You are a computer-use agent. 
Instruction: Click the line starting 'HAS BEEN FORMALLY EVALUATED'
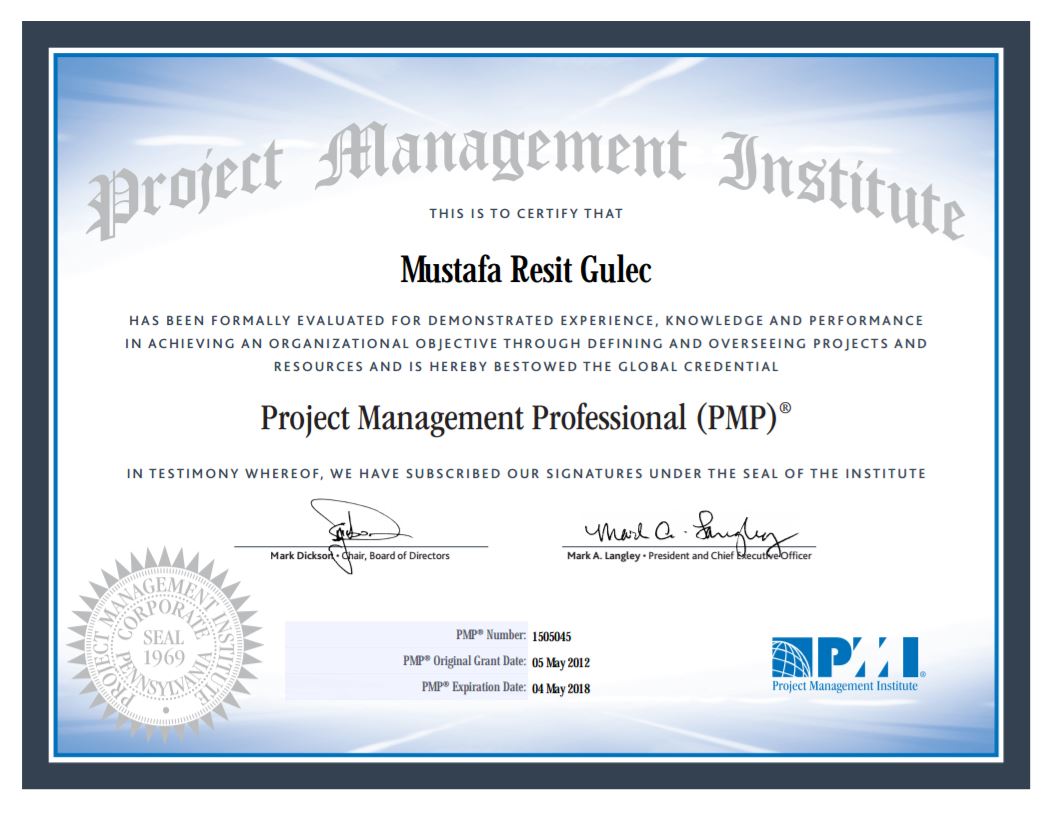(x=526, y=320)
